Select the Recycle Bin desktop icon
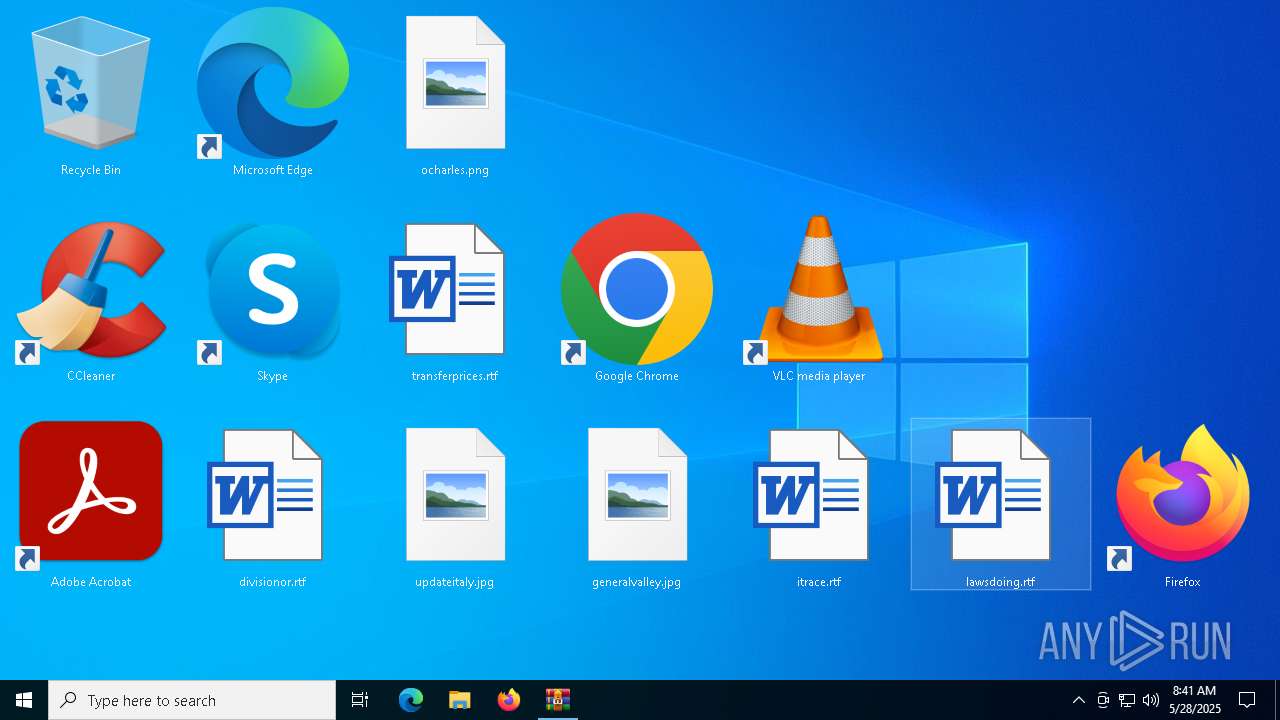 coord(91,95)
